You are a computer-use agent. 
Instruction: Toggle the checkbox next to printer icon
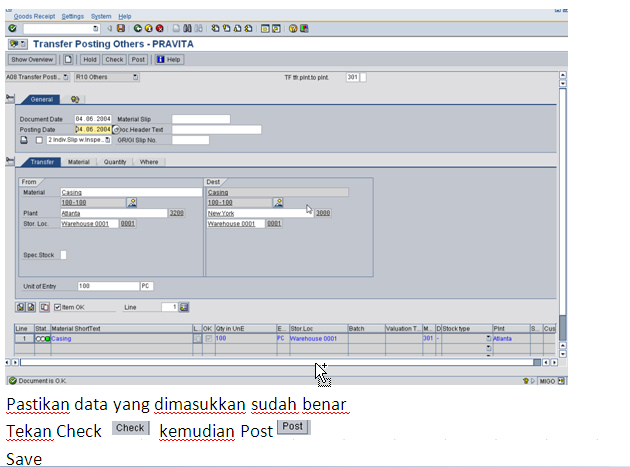[40, 140]
